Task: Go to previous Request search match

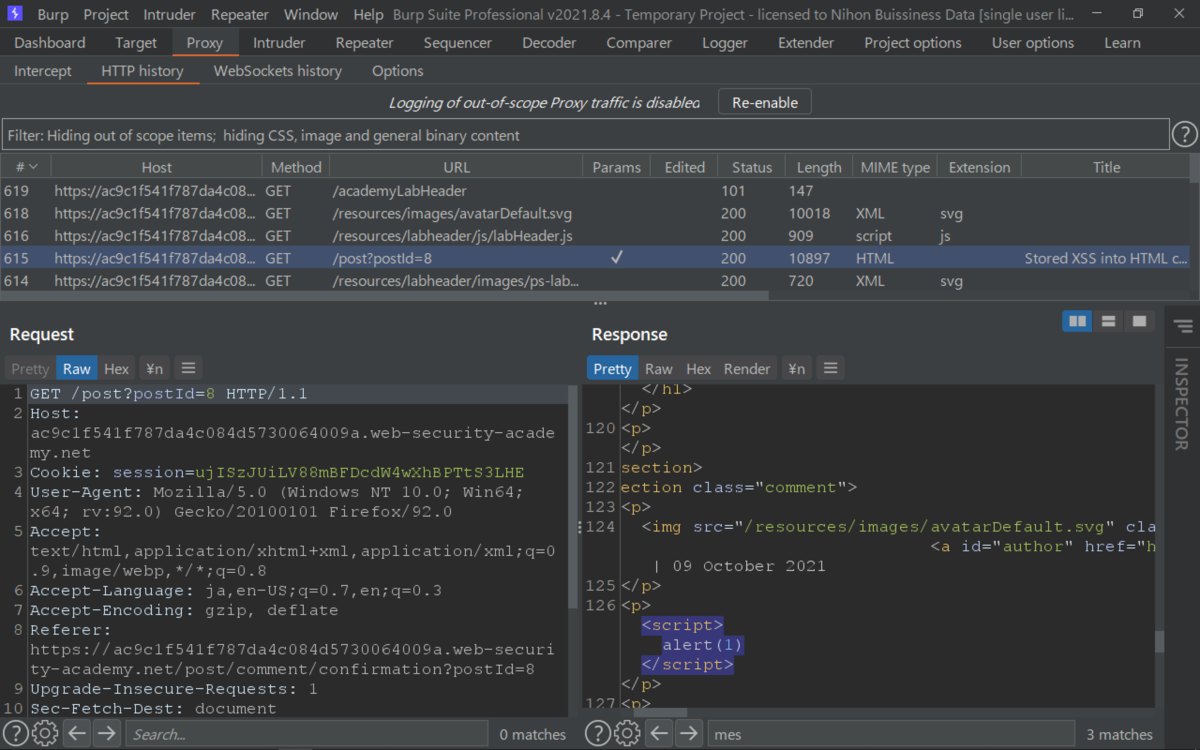Action: tap(76, 734)
